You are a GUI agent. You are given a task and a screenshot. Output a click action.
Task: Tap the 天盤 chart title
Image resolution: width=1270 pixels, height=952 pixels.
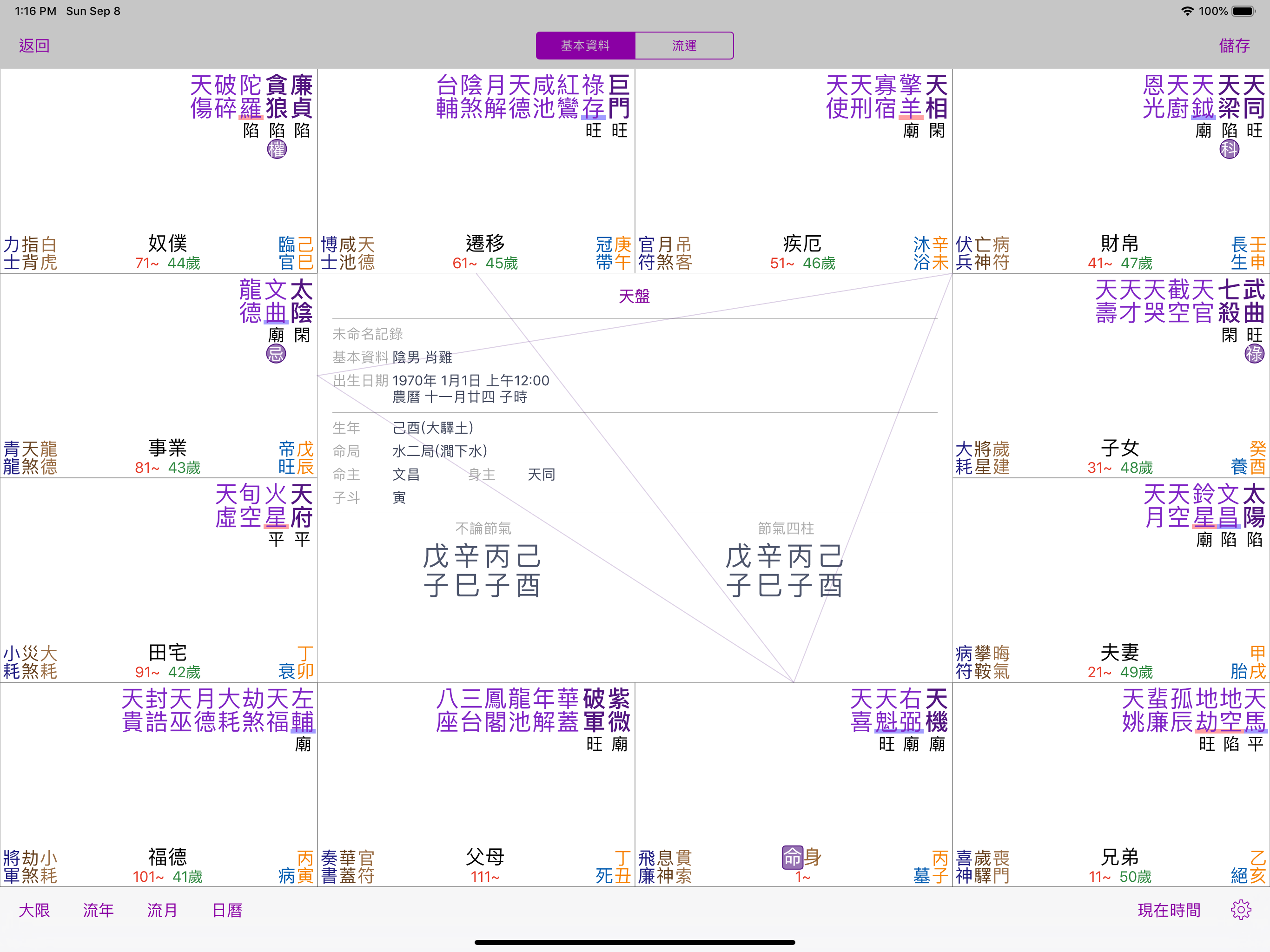pos(635,296)
